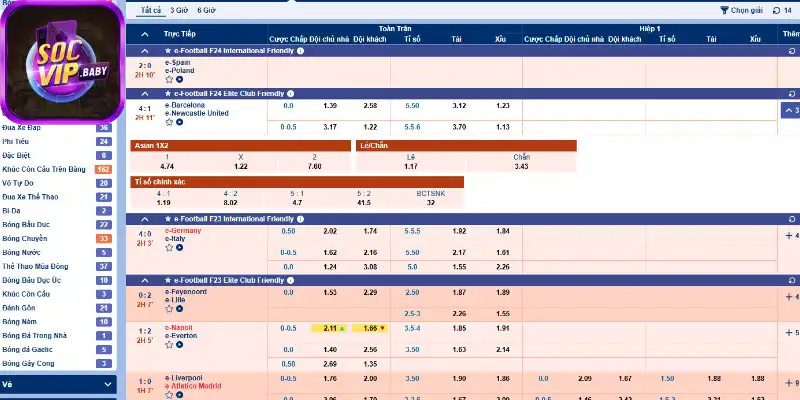The height and width of the screenshot is (400, 800).
Task: Collapse the e-Football F23 Elite Club Friendly league
Action: [x=144, y=280]
